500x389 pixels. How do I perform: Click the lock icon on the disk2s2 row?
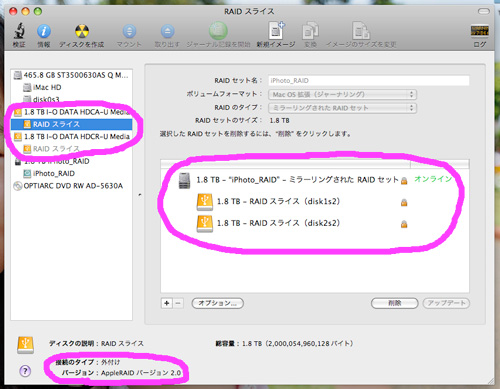[404, 224]
